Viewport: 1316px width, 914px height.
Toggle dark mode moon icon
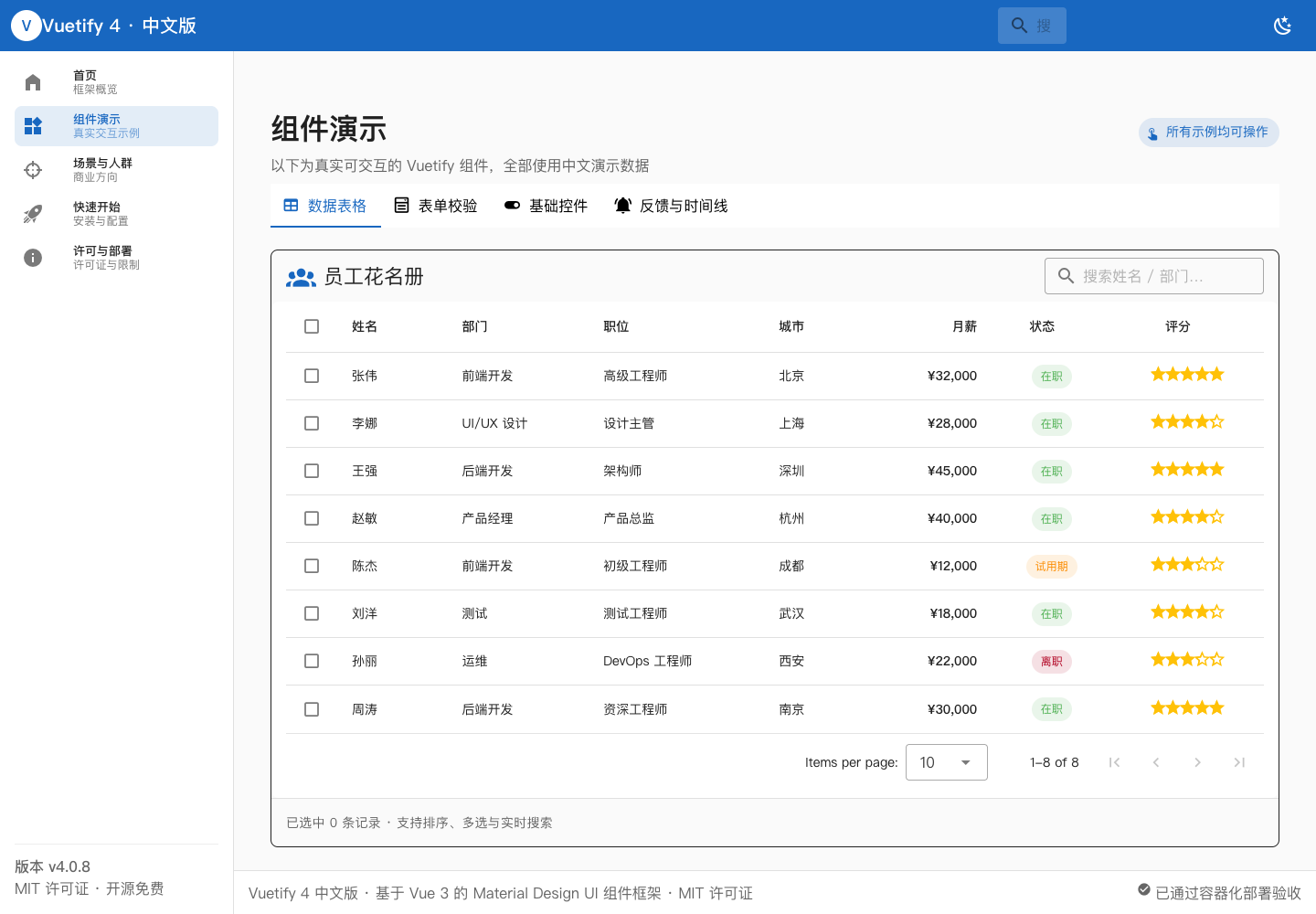[x=1283, y=26]
